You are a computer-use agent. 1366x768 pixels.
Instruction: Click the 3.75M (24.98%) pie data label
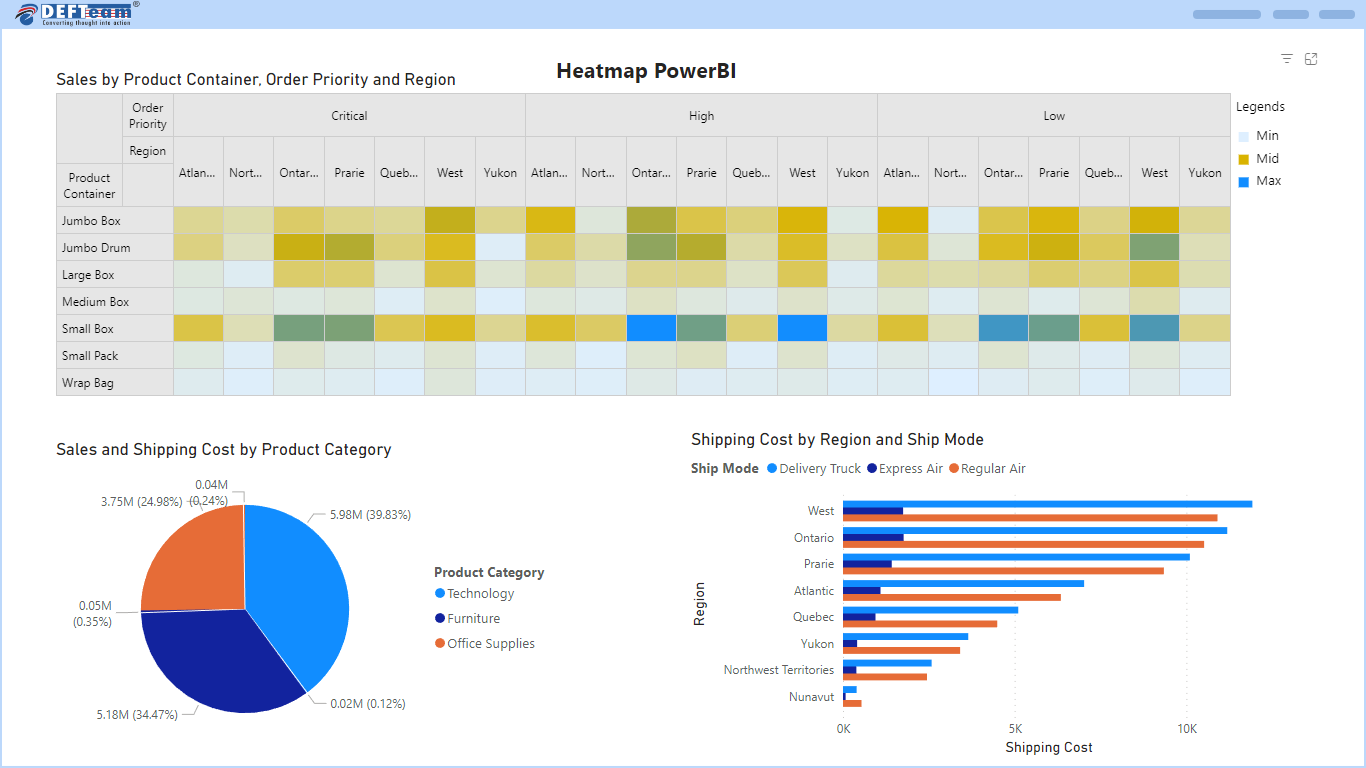[x=141, y=501]
